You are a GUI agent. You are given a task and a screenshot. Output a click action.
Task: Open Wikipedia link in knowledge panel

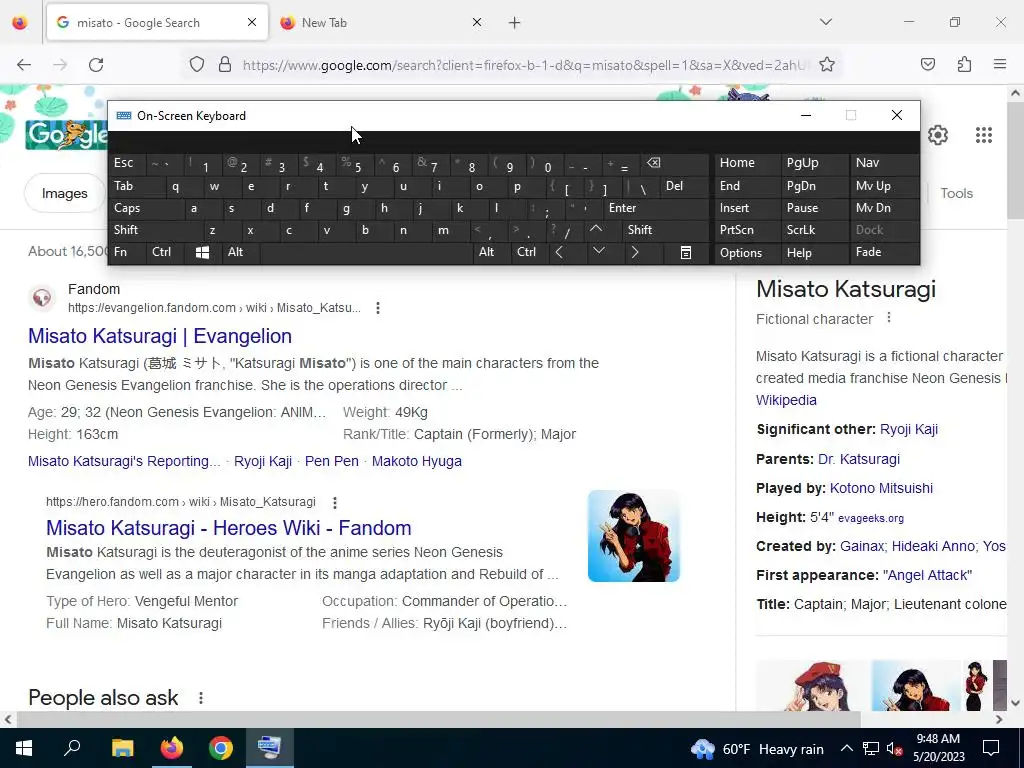coord(786,400)
